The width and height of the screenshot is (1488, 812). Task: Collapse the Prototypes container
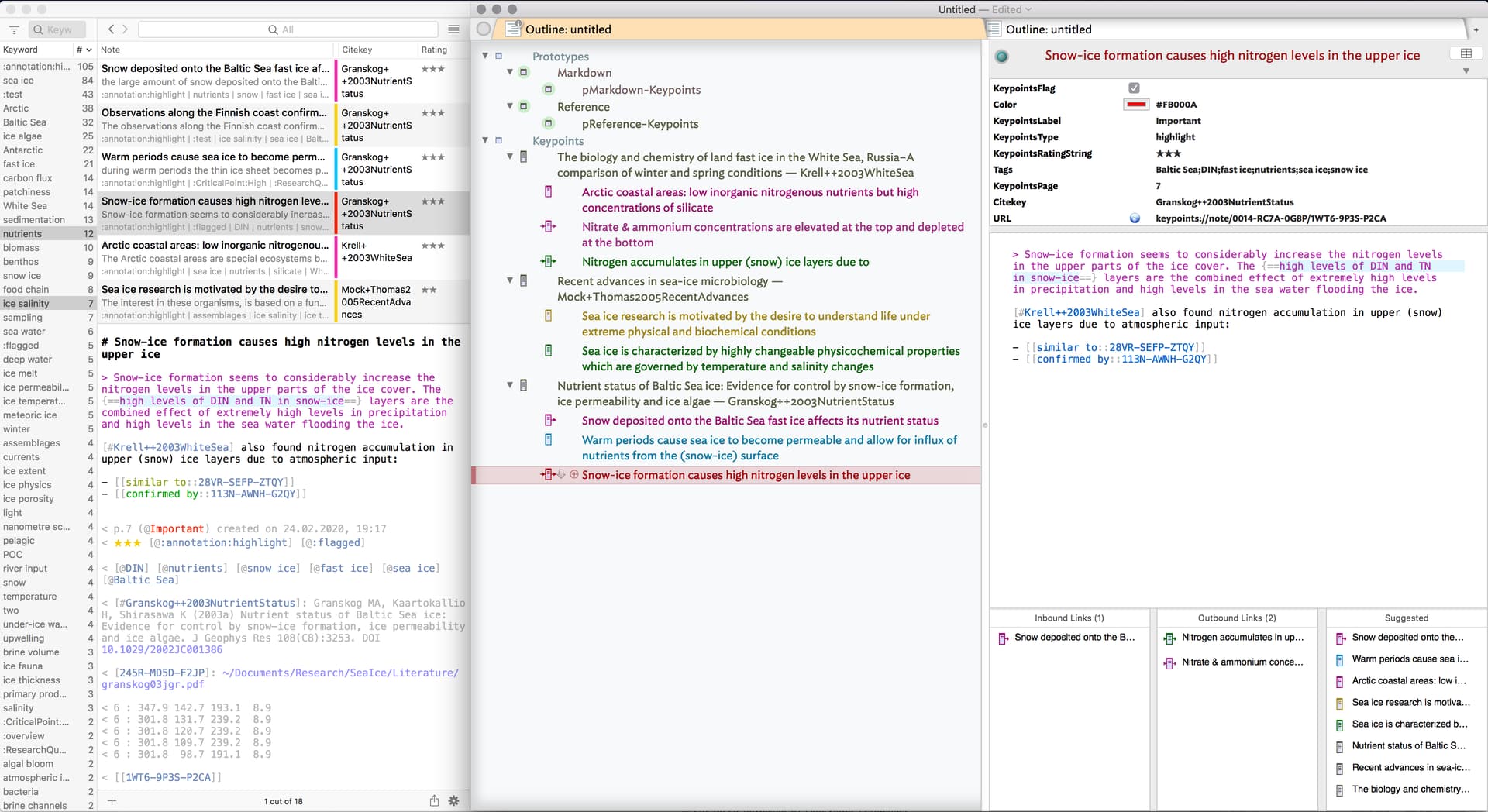tap(486, 56)
